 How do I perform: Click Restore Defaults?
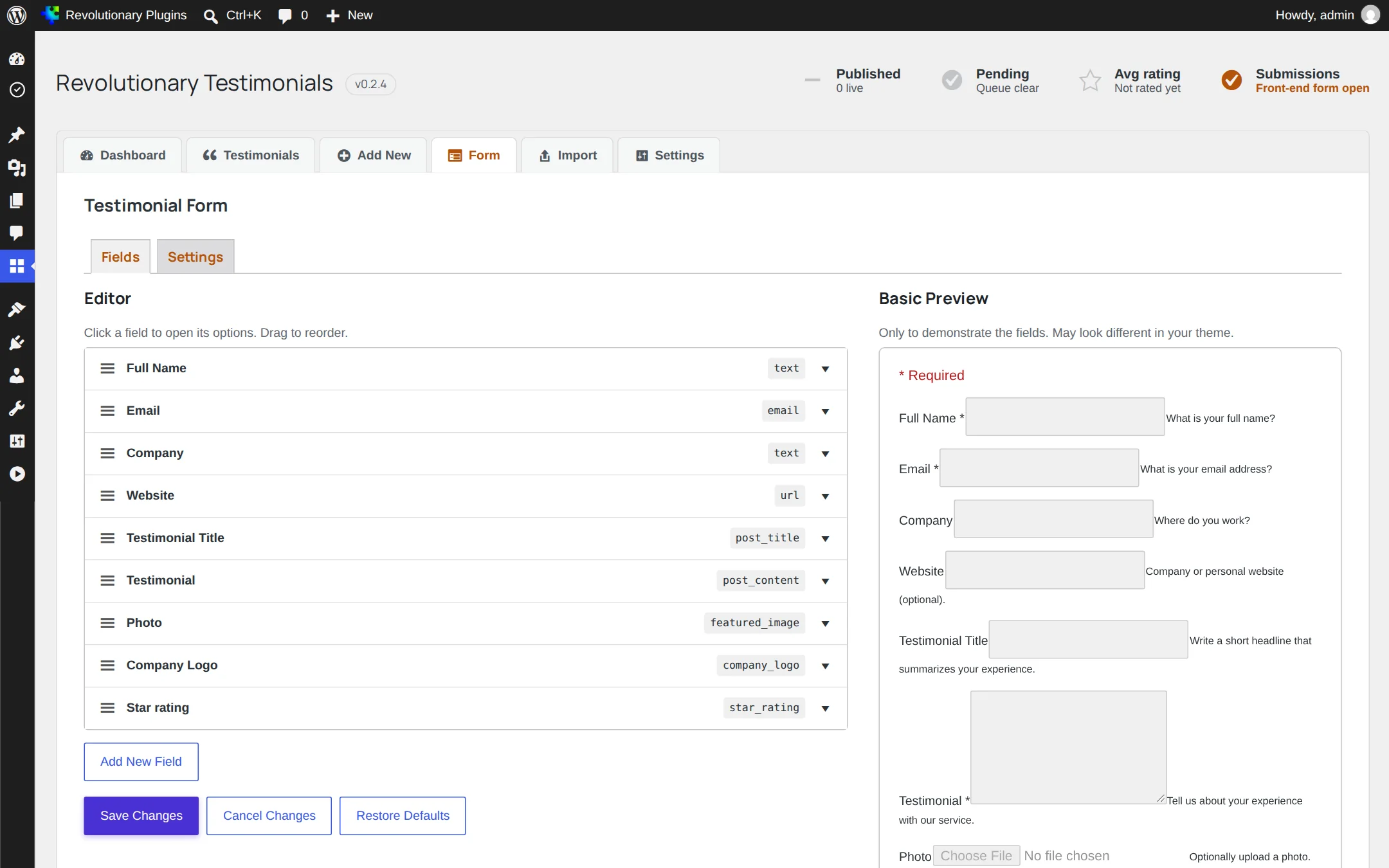403,816
